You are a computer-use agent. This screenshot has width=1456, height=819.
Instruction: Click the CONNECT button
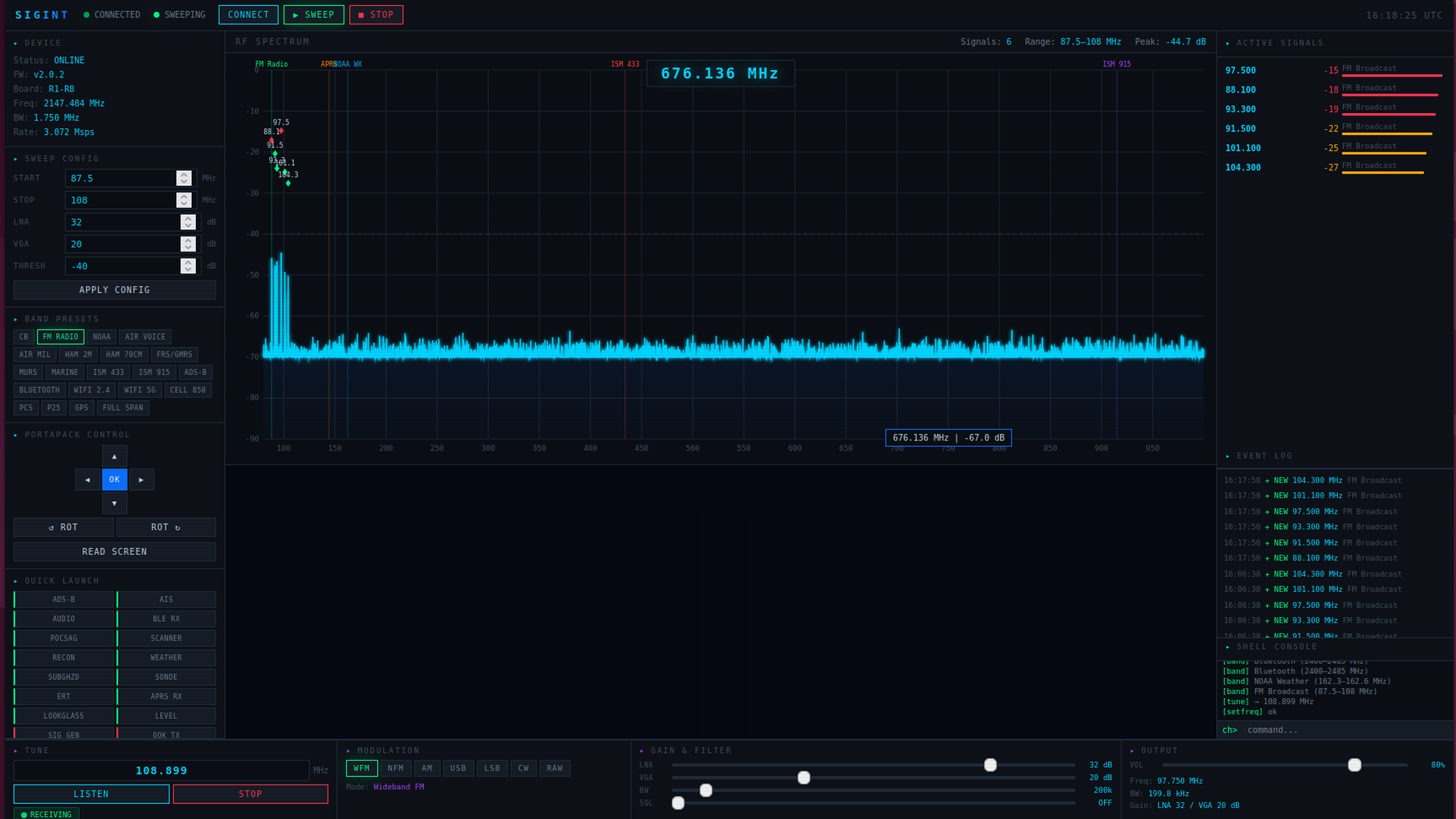point(248,15)
